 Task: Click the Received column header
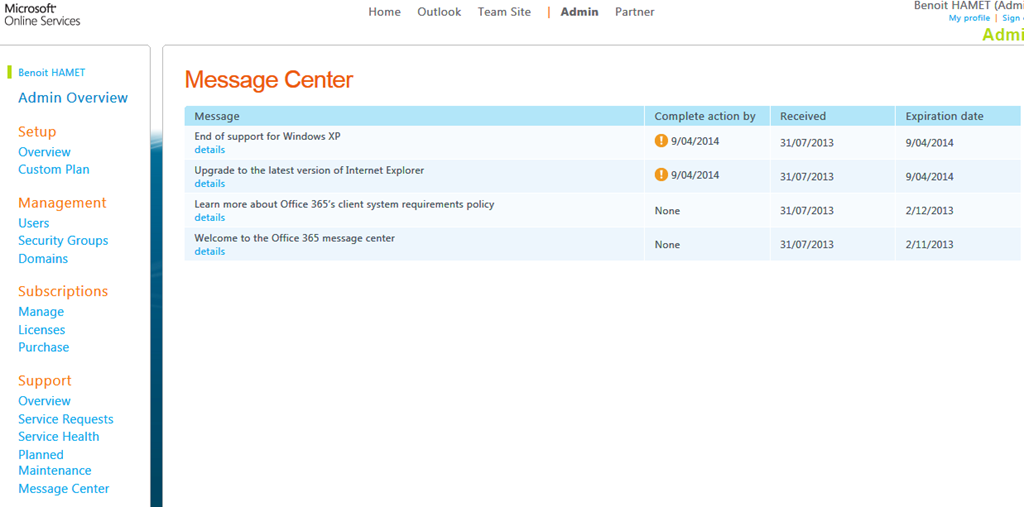pyautogui.click(x=803, y=116)
